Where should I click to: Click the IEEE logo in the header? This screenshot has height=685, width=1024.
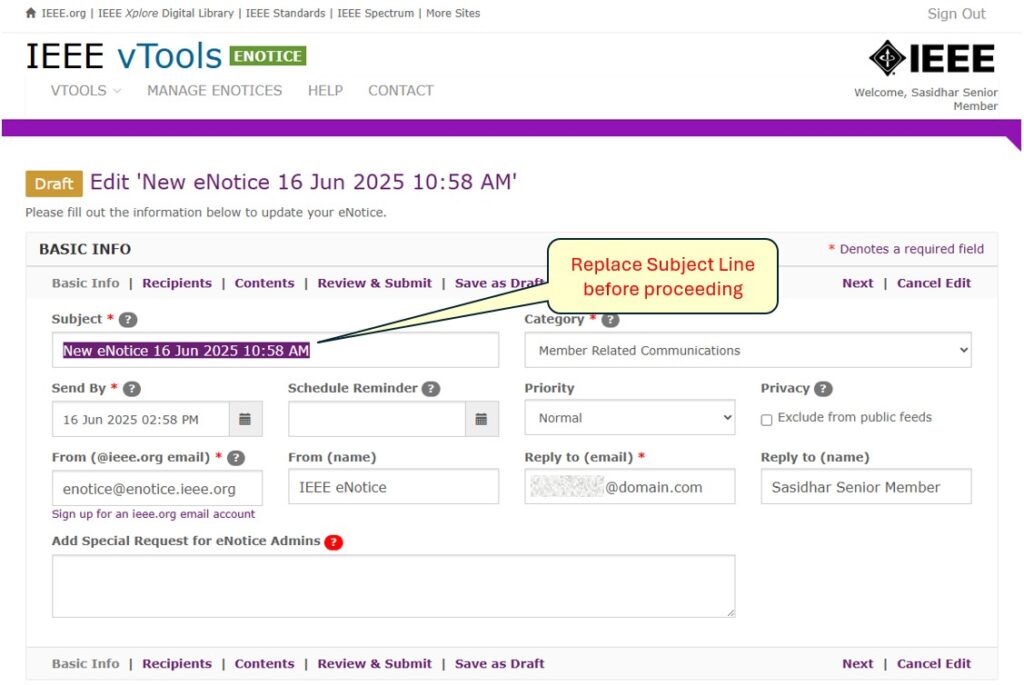click(932, 58)
